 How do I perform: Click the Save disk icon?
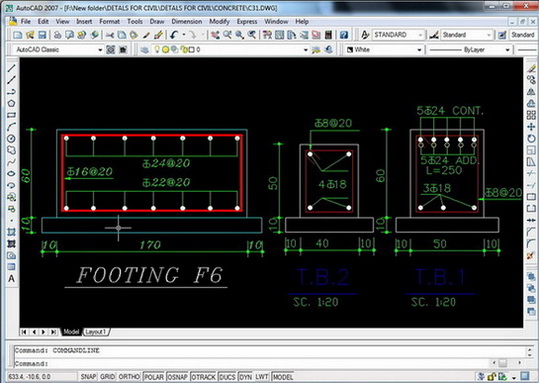point(42,35)
